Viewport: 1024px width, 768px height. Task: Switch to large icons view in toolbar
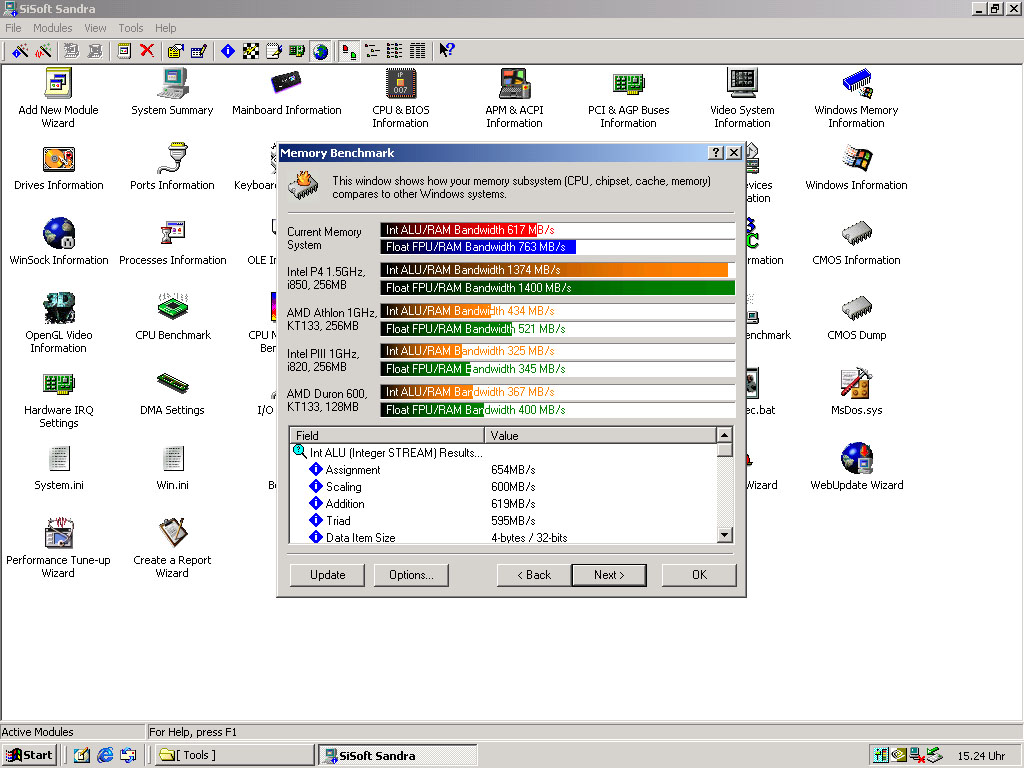coord(349,51)
